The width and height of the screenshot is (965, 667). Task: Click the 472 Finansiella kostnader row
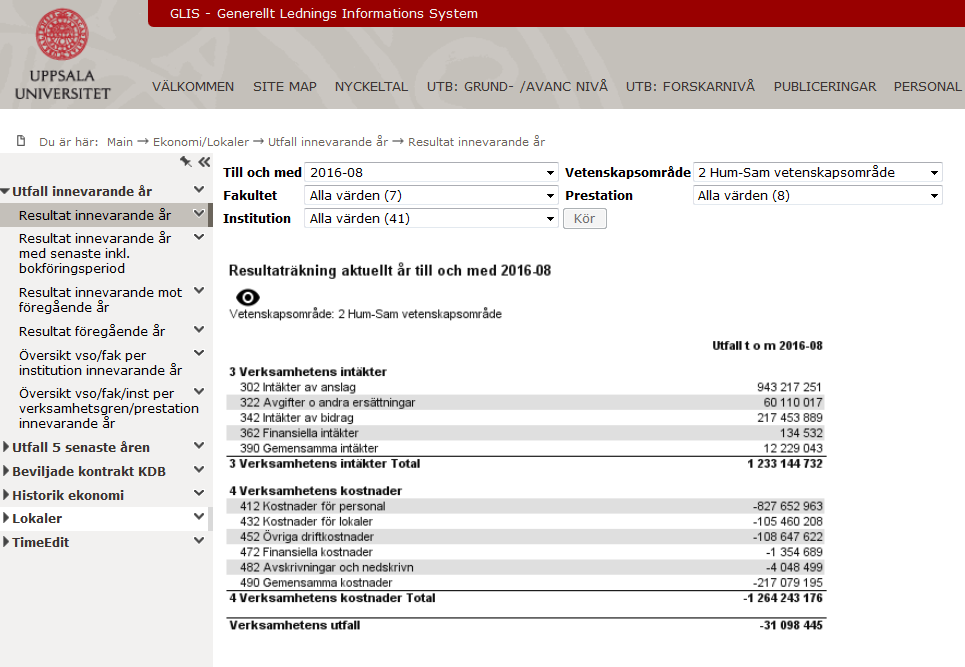(x=526, y=553)
